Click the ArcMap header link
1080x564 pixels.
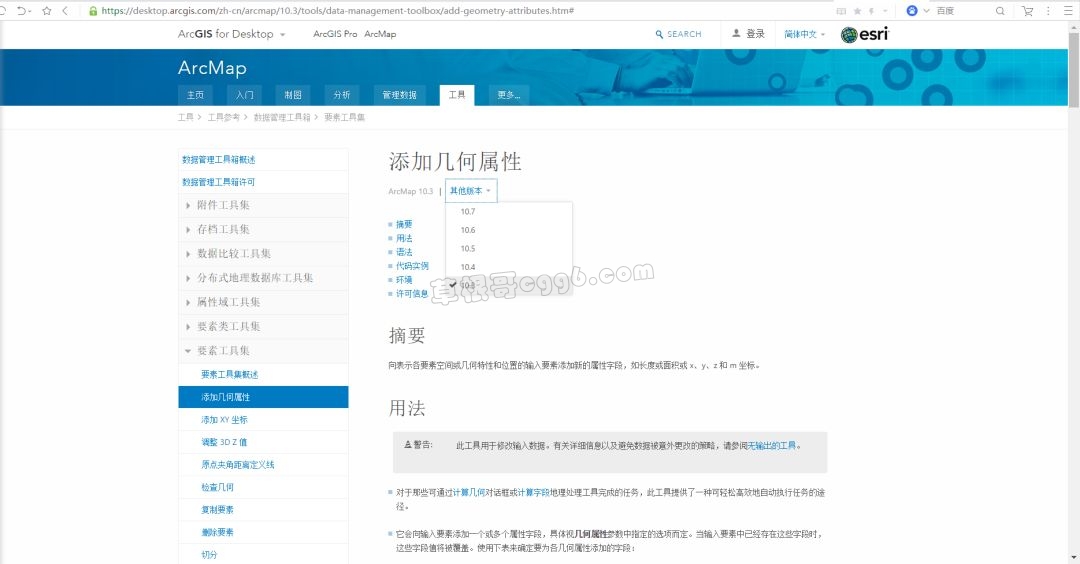tap(380, 34)
